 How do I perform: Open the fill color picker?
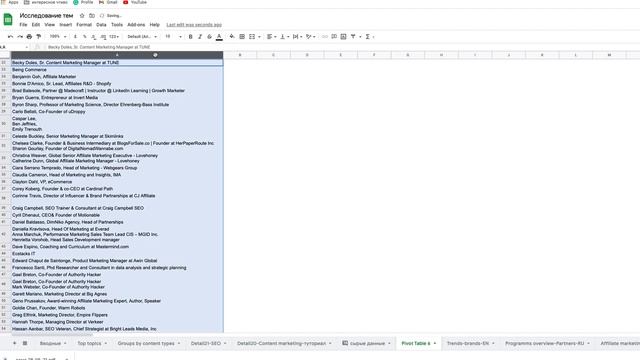[x=232, y=37]
